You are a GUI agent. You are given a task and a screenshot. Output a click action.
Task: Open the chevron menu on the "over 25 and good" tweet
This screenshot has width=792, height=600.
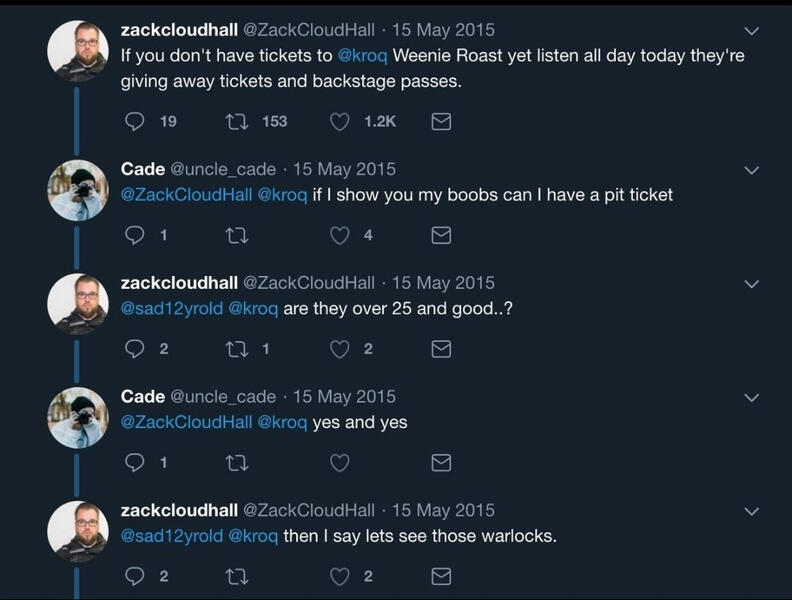tap(752, 284)
